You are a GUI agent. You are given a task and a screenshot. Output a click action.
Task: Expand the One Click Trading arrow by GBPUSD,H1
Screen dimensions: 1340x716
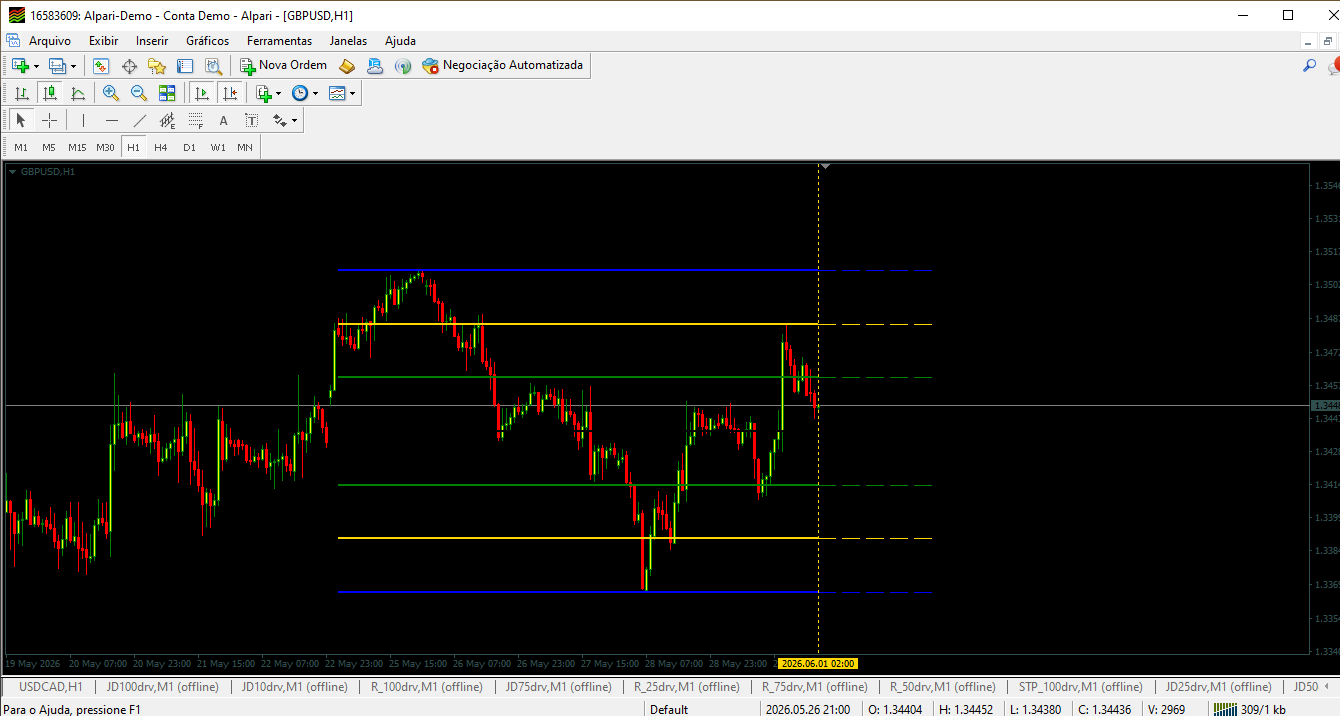[13, 172]
